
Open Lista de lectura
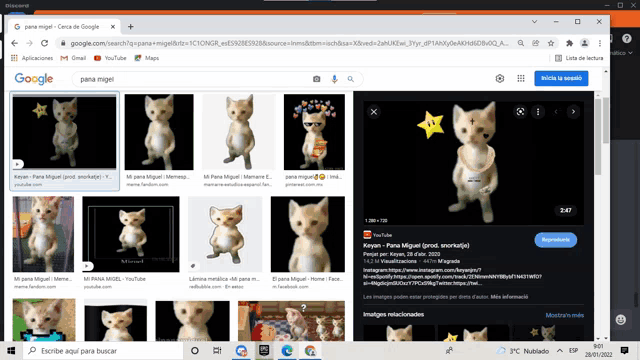(x=579, y=58)
